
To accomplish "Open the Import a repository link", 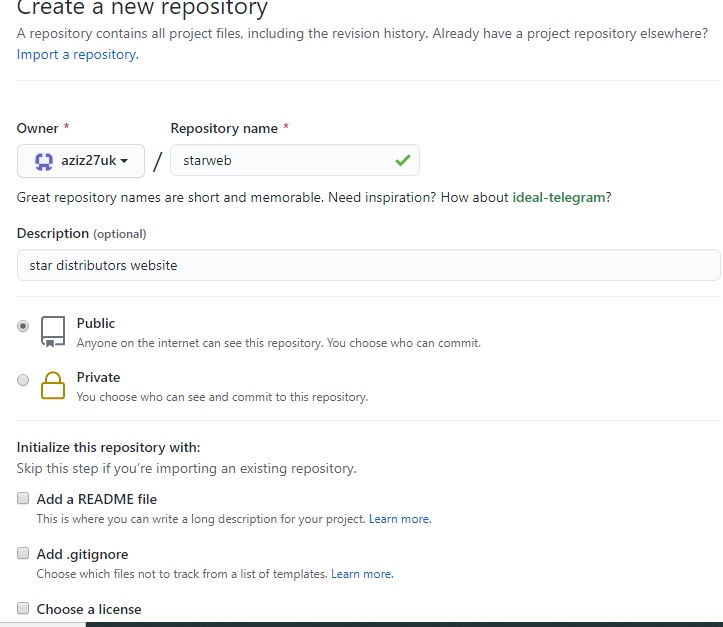I will coord(77,54).
